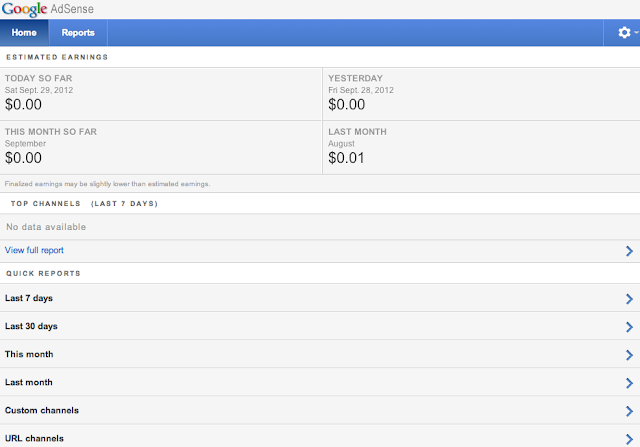
Task: Switch to the Home tab
Action: click(x=24, y=32)
